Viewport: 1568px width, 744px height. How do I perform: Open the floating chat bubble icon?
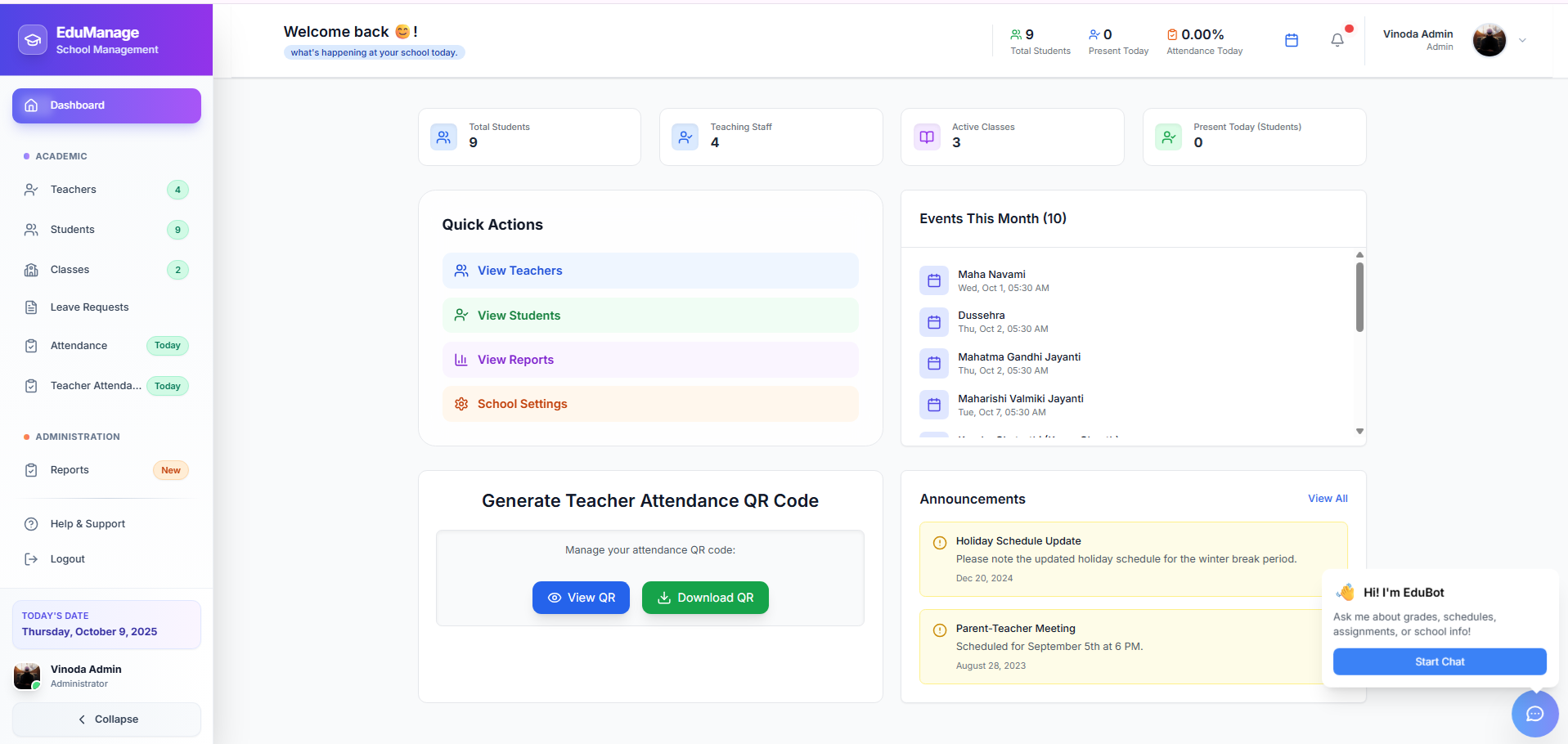point(1534,714)
